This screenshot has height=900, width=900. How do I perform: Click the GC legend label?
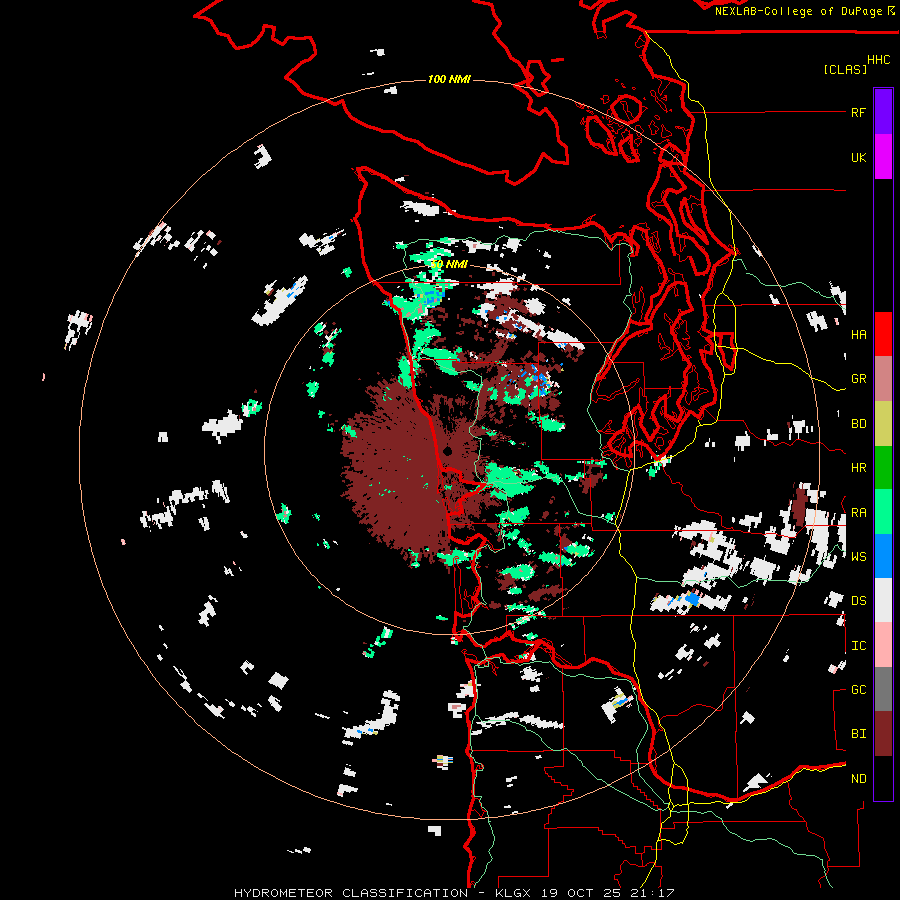(x=858, y=690)
